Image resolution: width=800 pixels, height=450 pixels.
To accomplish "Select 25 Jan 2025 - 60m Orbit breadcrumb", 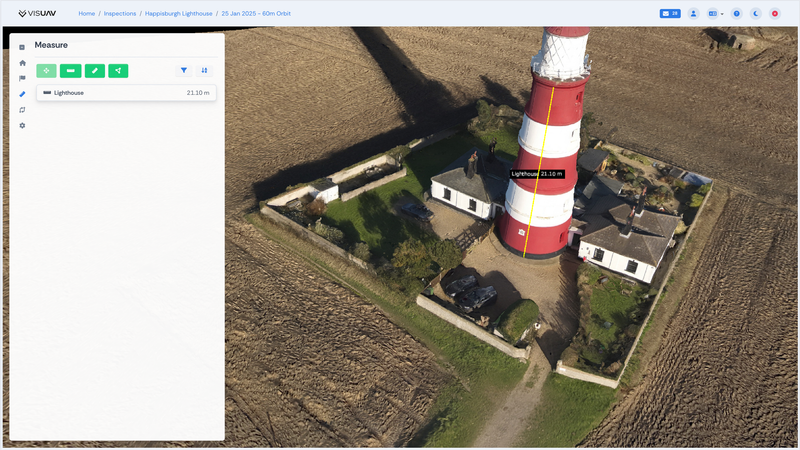I will coord(256,14).
